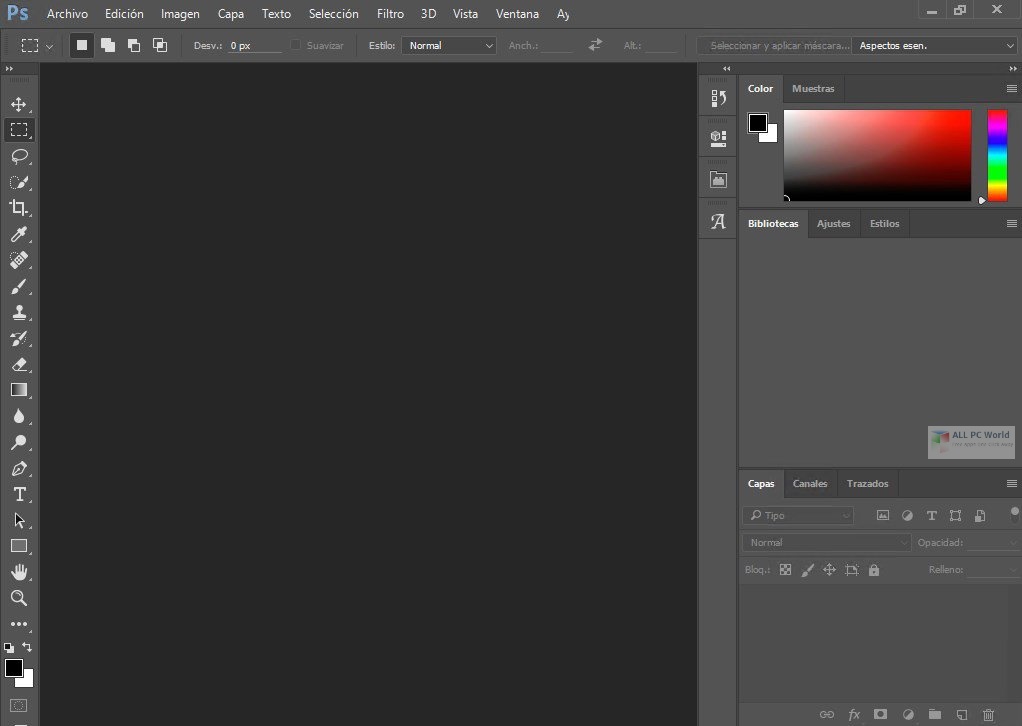
Task: Select the Crop tool
Action: [x=19, y=208]
